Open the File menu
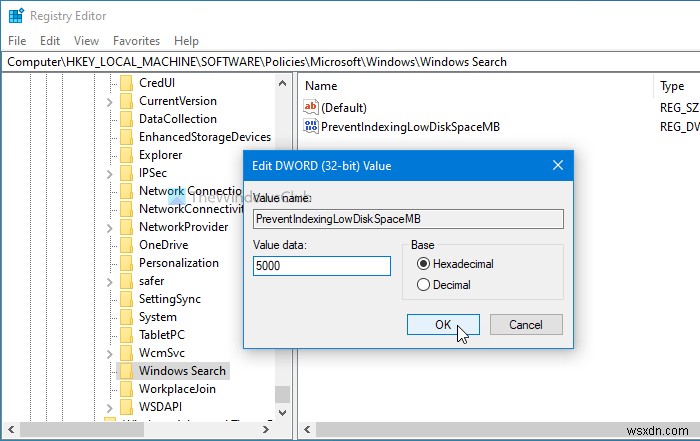The image size is (700, 441). click(x=17, y=41)
